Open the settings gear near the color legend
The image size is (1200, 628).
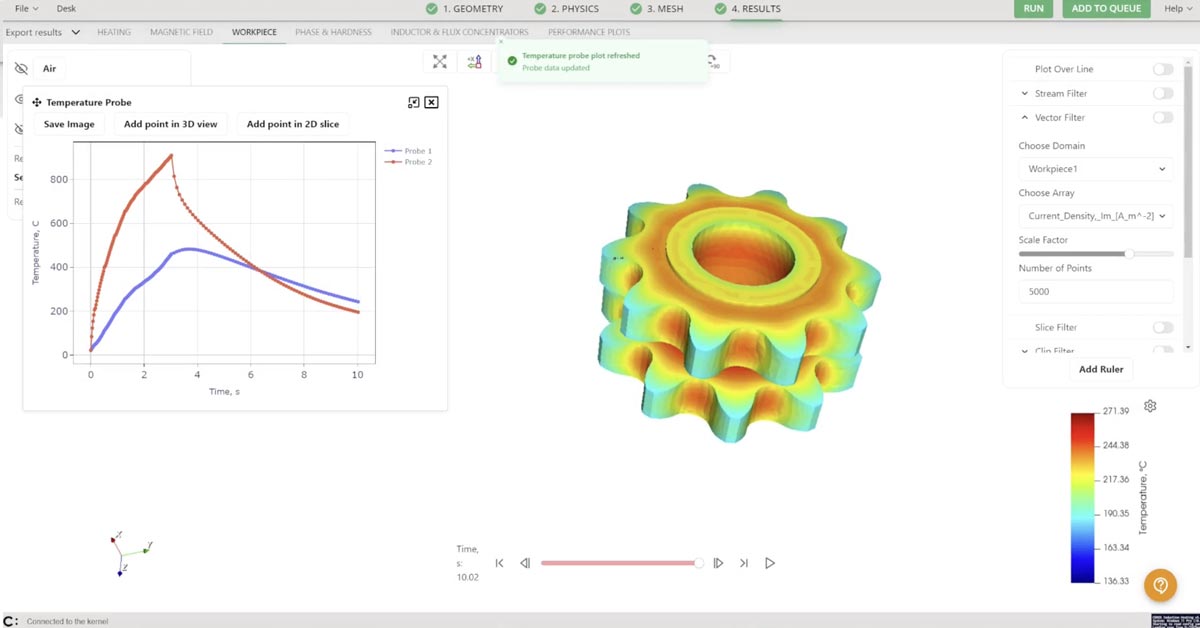click(1150, 405)
